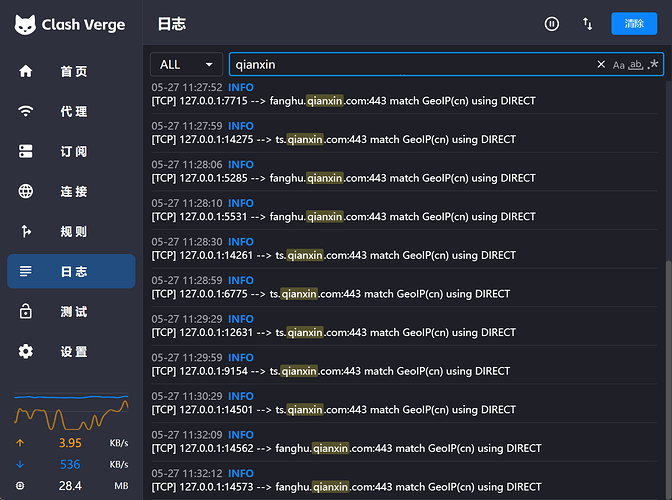Click download speed value 536
Viewport: 672px width, 500px height.
[70, 464]
